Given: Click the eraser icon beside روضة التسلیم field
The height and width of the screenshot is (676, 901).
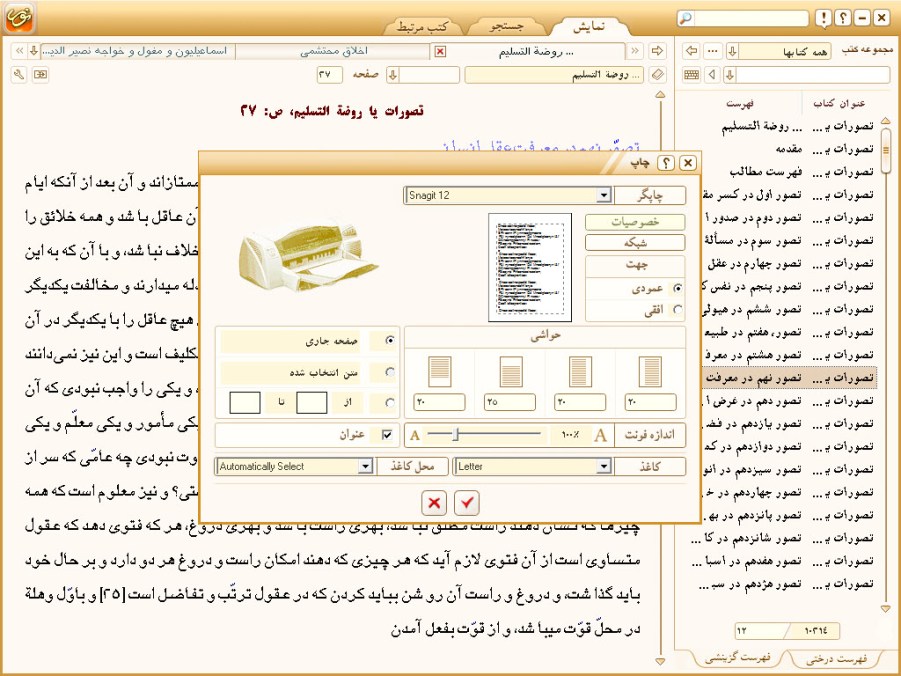Looking at the screenshot, I should [x=657, y=75].
